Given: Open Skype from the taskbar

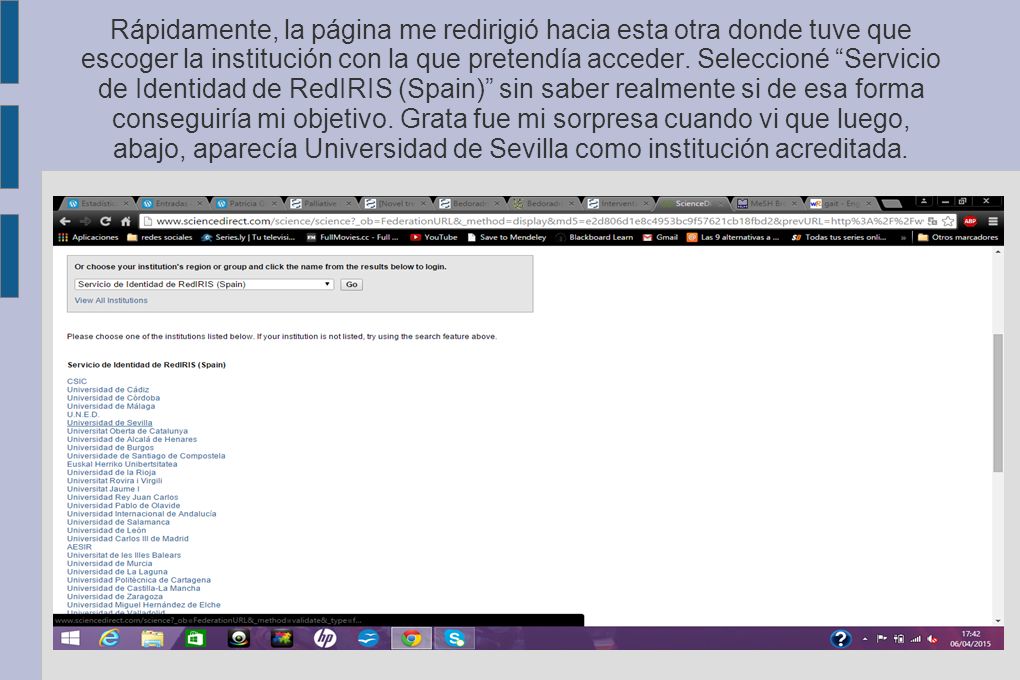Looking at the screenshot, I should point(454,638).
